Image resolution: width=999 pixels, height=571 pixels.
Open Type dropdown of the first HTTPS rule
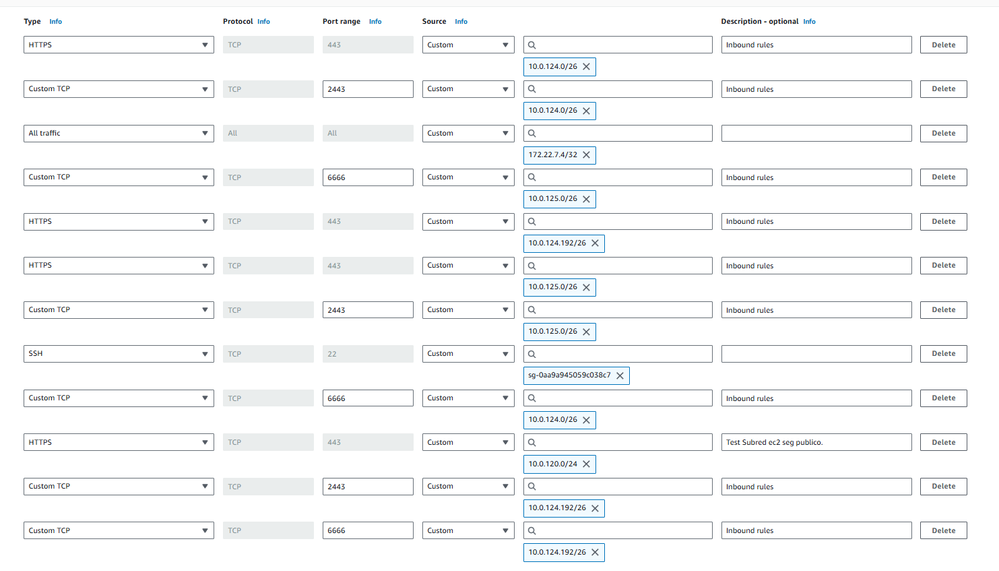click(x=118, y=45)
